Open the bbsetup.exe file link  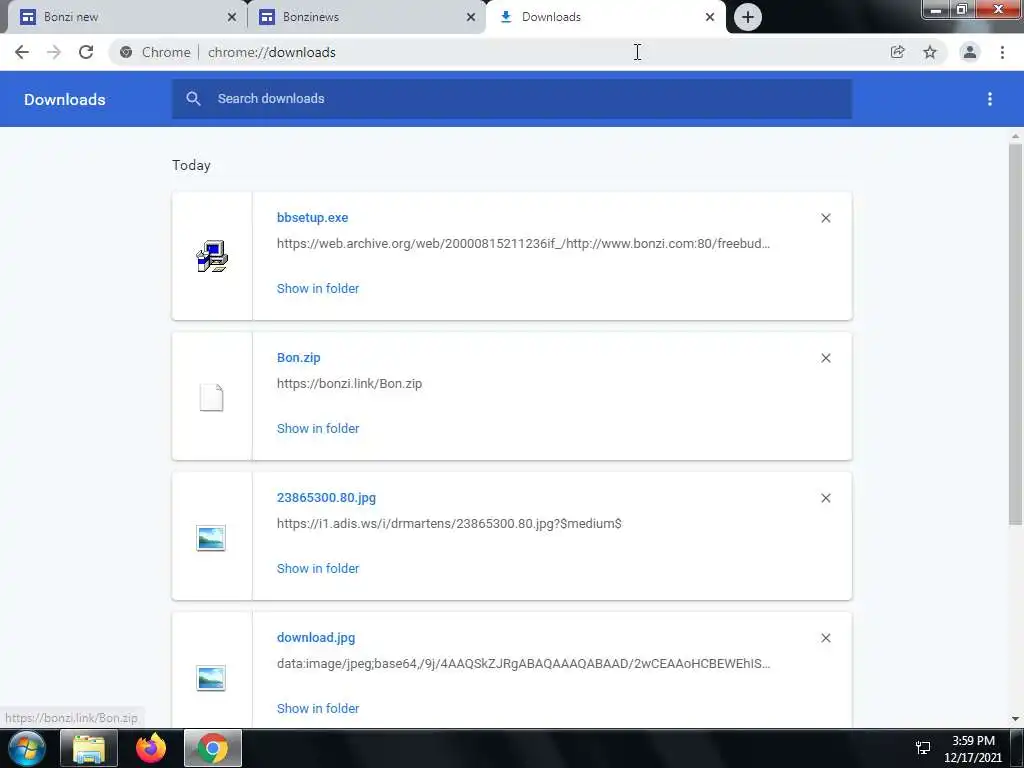click(312, 217)
